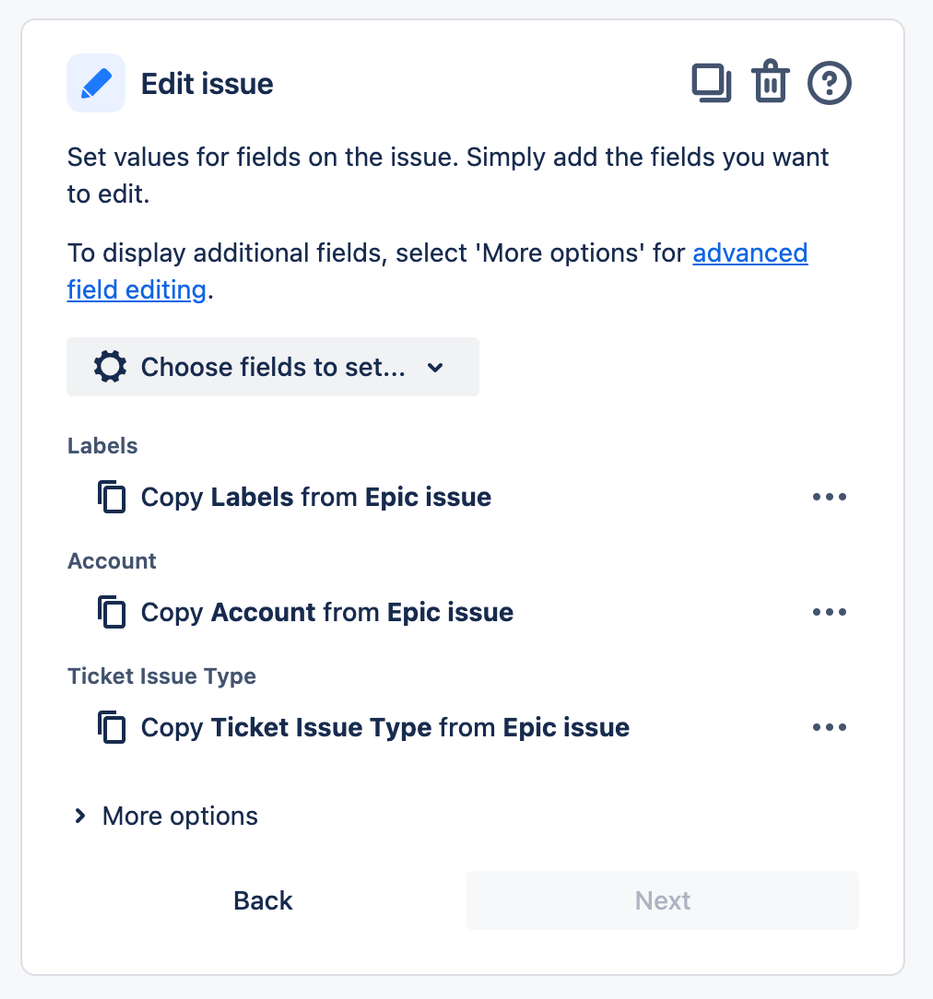Viewport: 933px width, 999px height.
Task: Click the copy icon beside Copy Labels
Action: pos(112,497)
